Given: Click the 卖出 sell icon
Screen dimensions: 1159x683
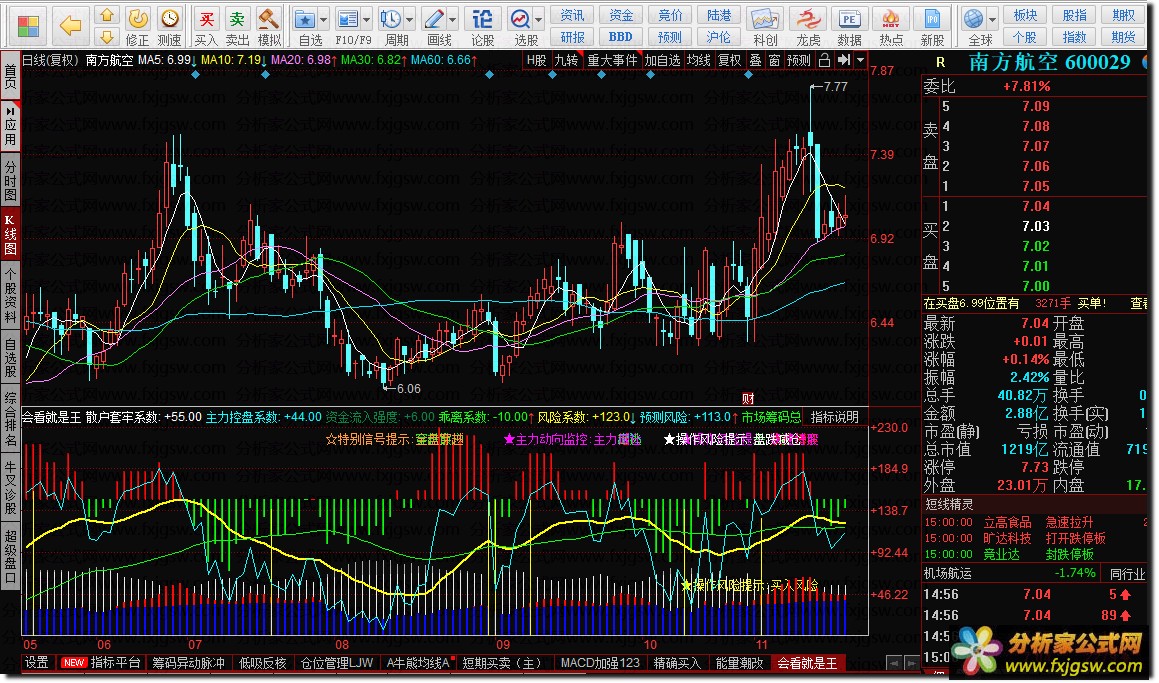Looking at the screenshot, I should pos(237,18).
